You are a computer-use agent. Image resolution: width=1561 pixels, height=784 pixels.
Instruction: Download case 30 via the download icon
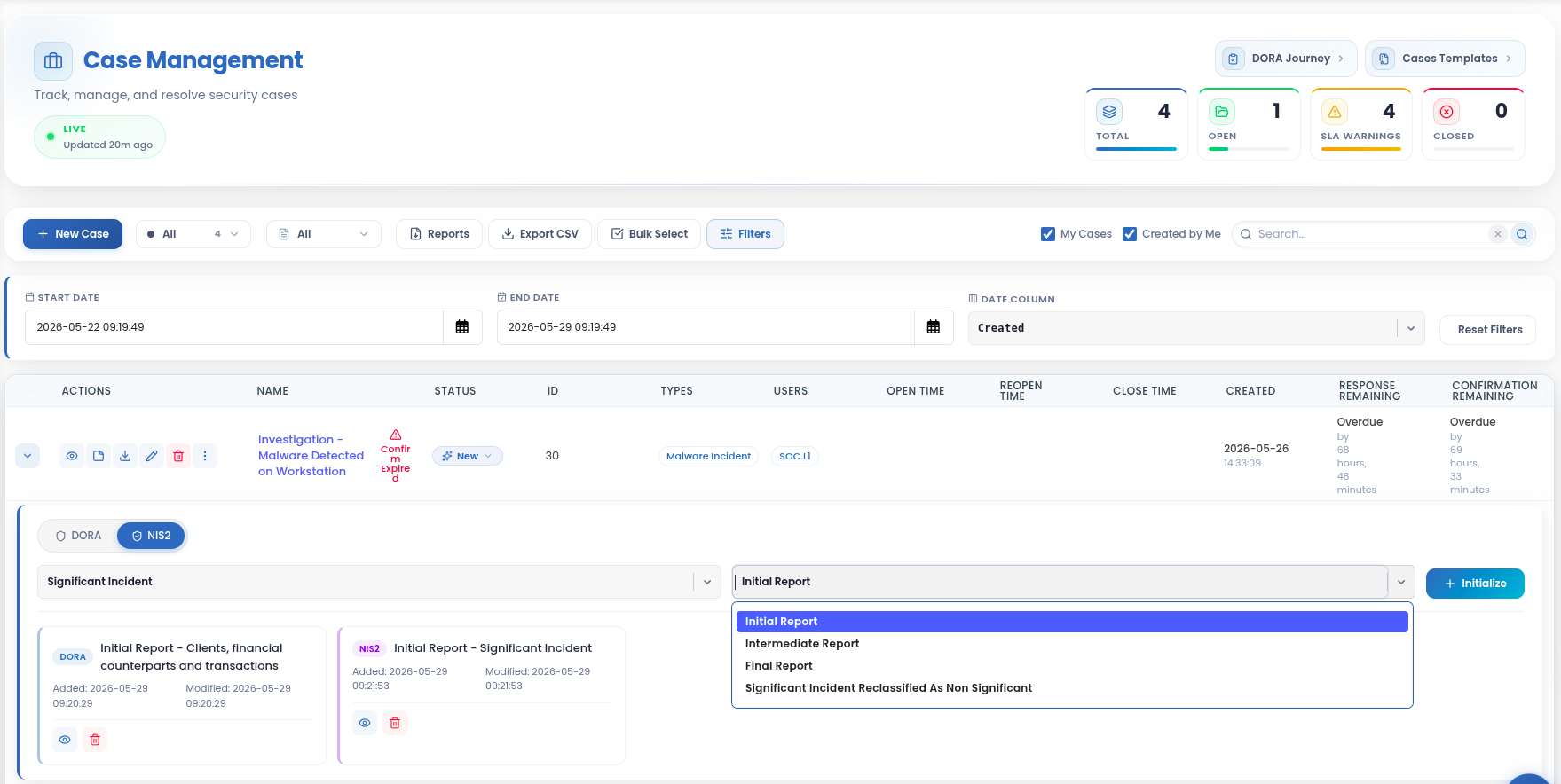click(x=125, y=456)
